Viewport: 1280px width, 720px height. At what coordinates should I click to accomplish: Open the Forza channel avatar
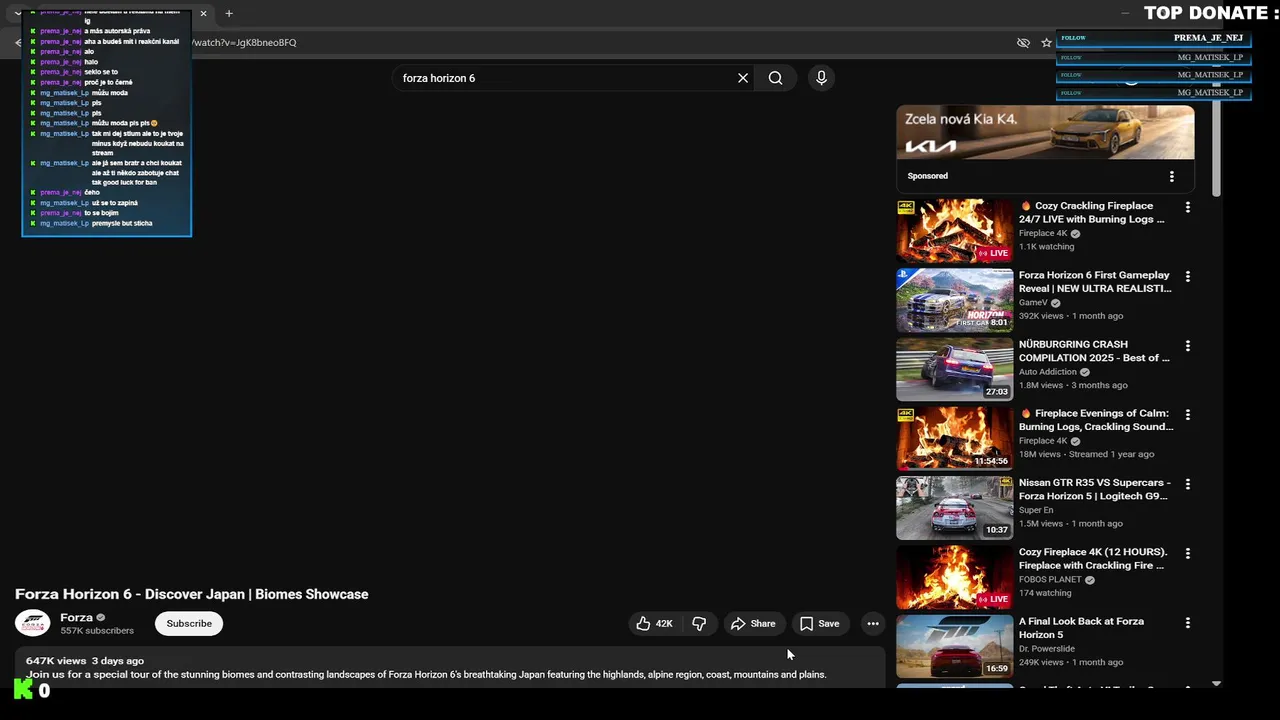point(32,623)
